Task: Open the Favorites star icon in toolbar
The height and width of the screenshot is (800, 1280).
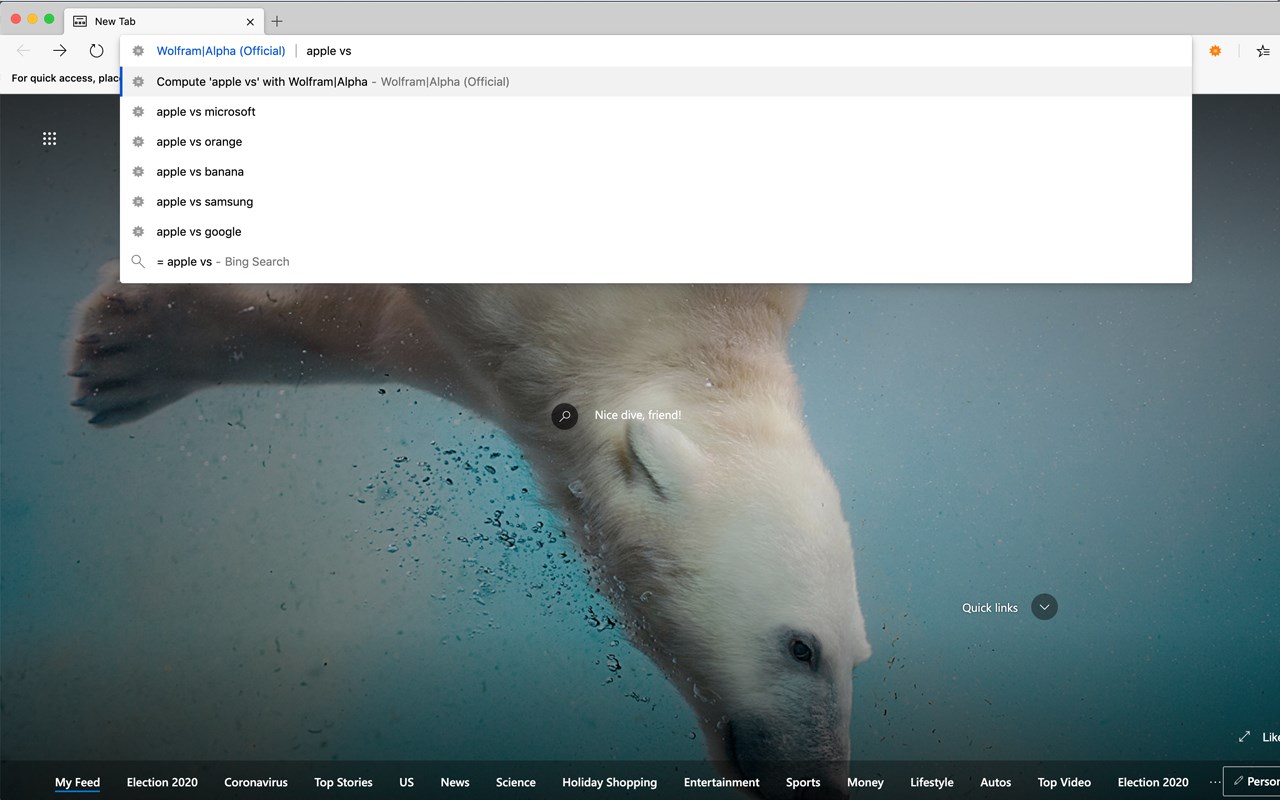Action: click(1262, 51)
